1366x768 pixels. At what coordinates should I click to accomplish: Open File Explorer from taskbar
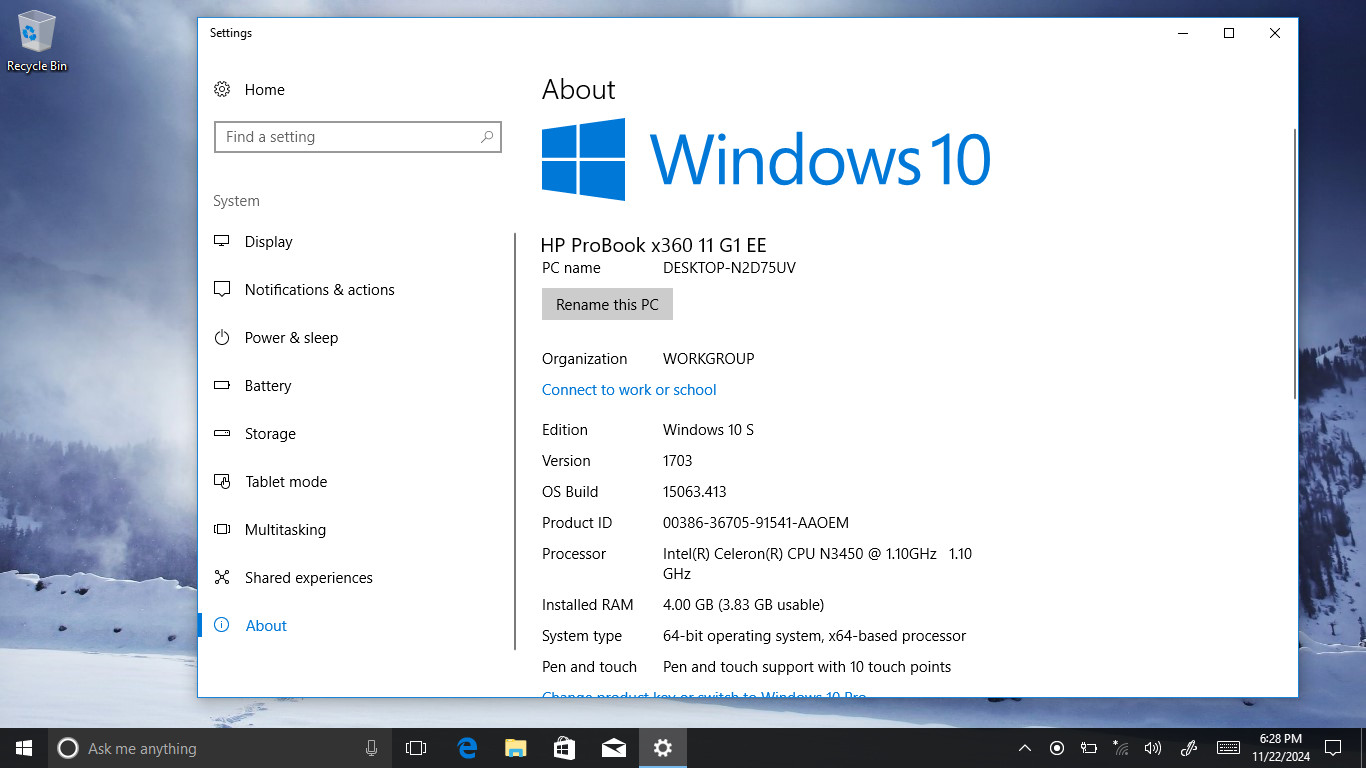pos(515,748)
